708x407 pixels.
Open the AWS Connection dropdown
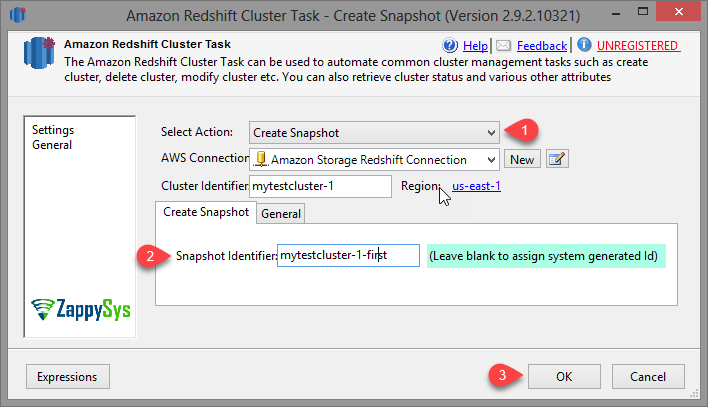(374, 159)
